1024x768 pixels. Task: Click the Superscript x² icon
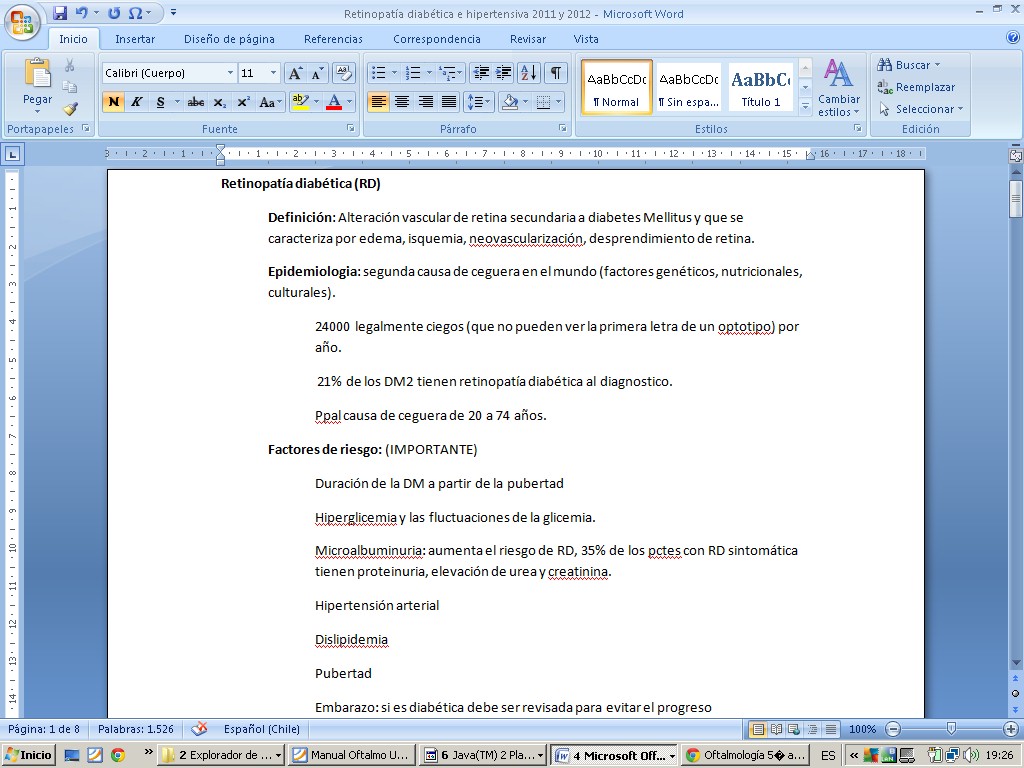(243, 102)
